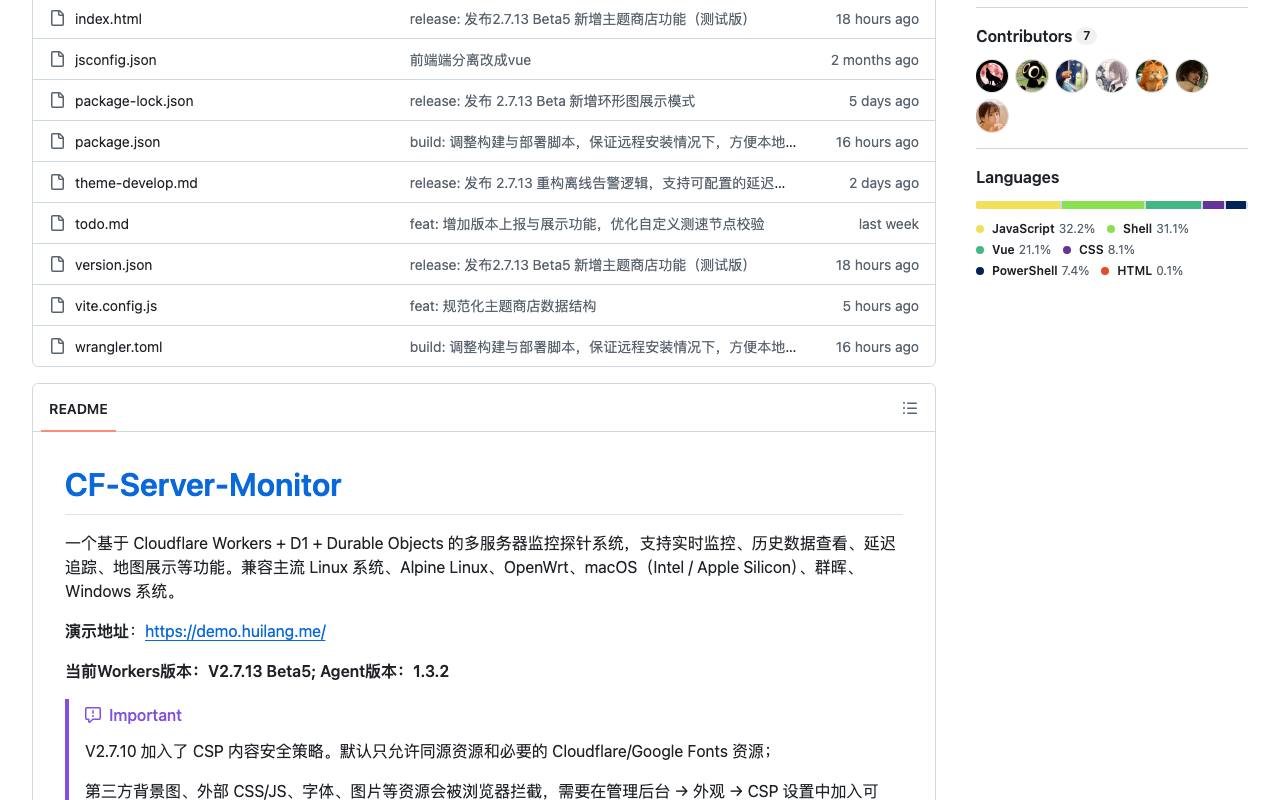Open the commit message '前端端分离改成vue'
Image resolution: width=1280 pixels, height=800 pixels.
[470, 60]
